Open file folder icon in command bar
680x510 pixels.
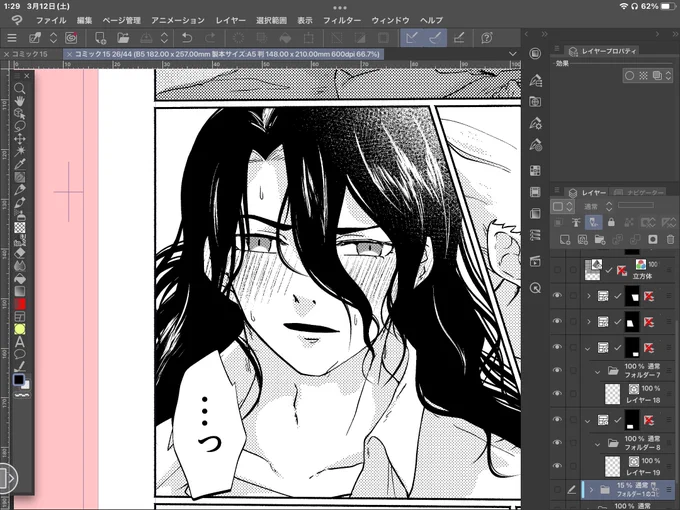pyautogui.click(x=123, y=38)
